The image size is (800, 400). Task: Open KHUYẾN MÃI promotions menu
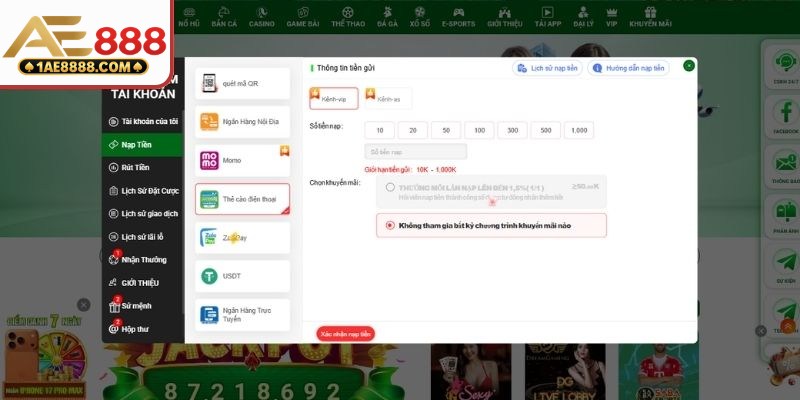[x=651, y=18]
